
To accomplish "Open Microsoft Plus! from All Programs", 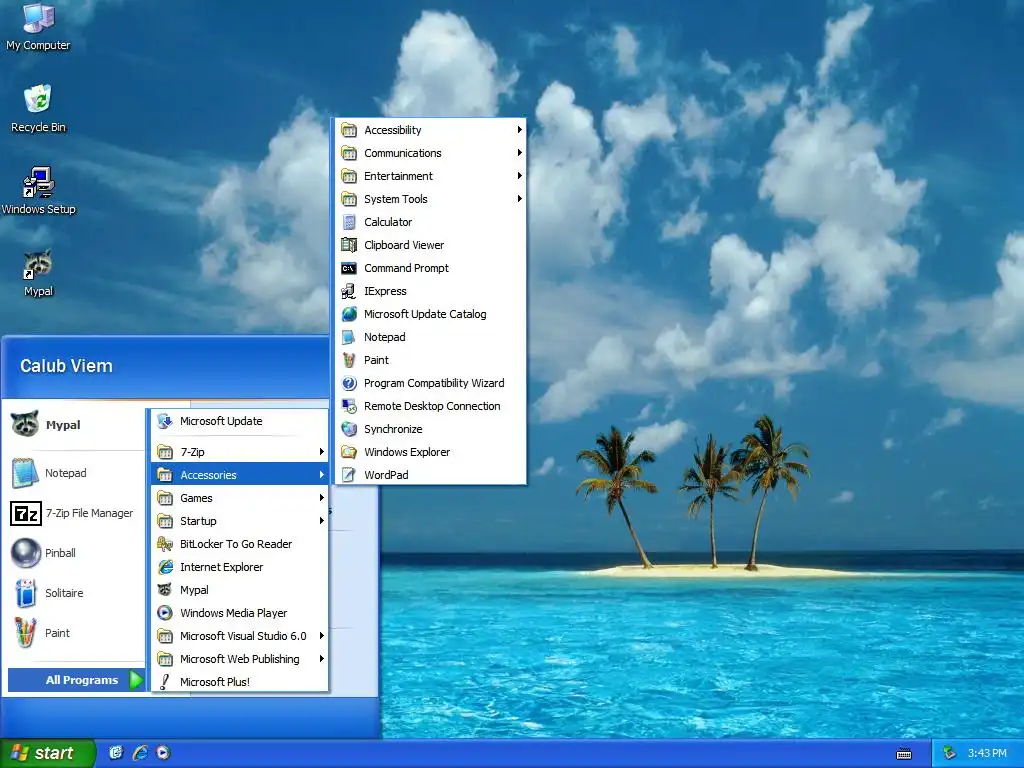I will (240, 682).
